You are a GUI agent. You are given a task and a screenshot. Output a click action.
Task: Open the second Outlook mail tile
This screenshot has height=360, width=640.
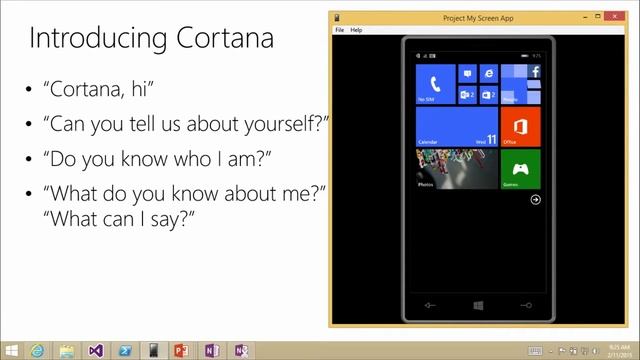(489, 95)
